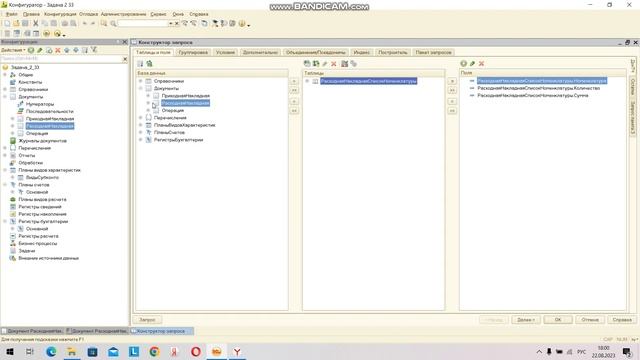This screenshot has height=360, width=640.
Task: Select Операция in База данных tree
Action: 173,111
